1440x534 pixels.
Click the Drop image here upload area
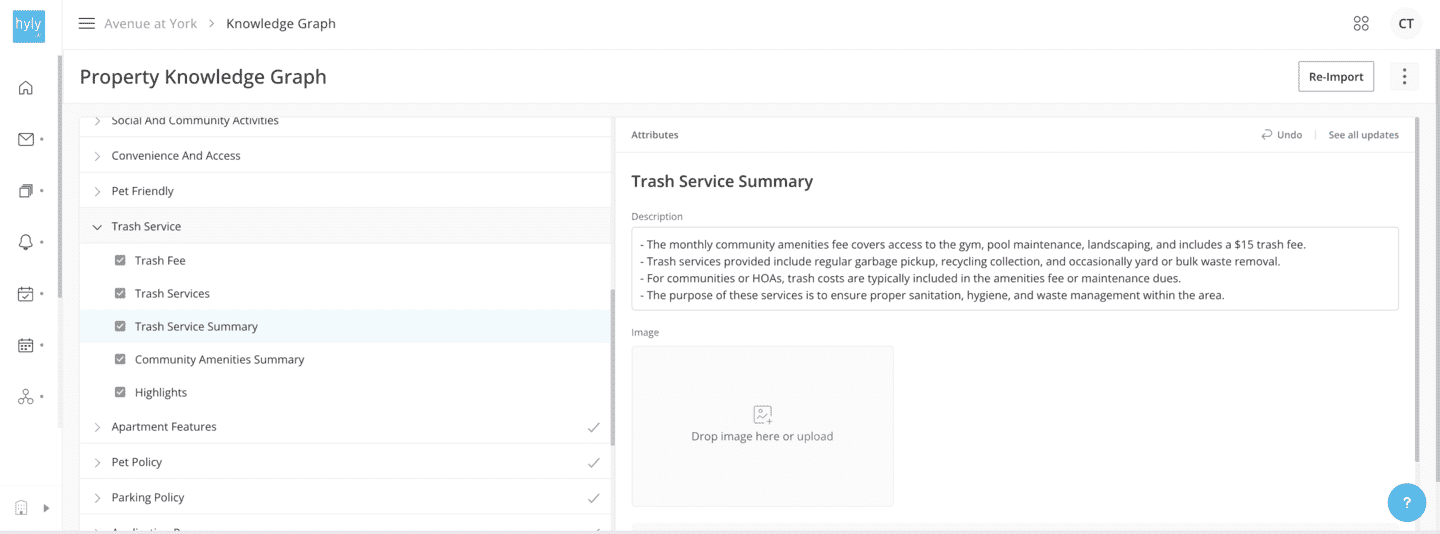pyautogui.click(x=762, y=426)
